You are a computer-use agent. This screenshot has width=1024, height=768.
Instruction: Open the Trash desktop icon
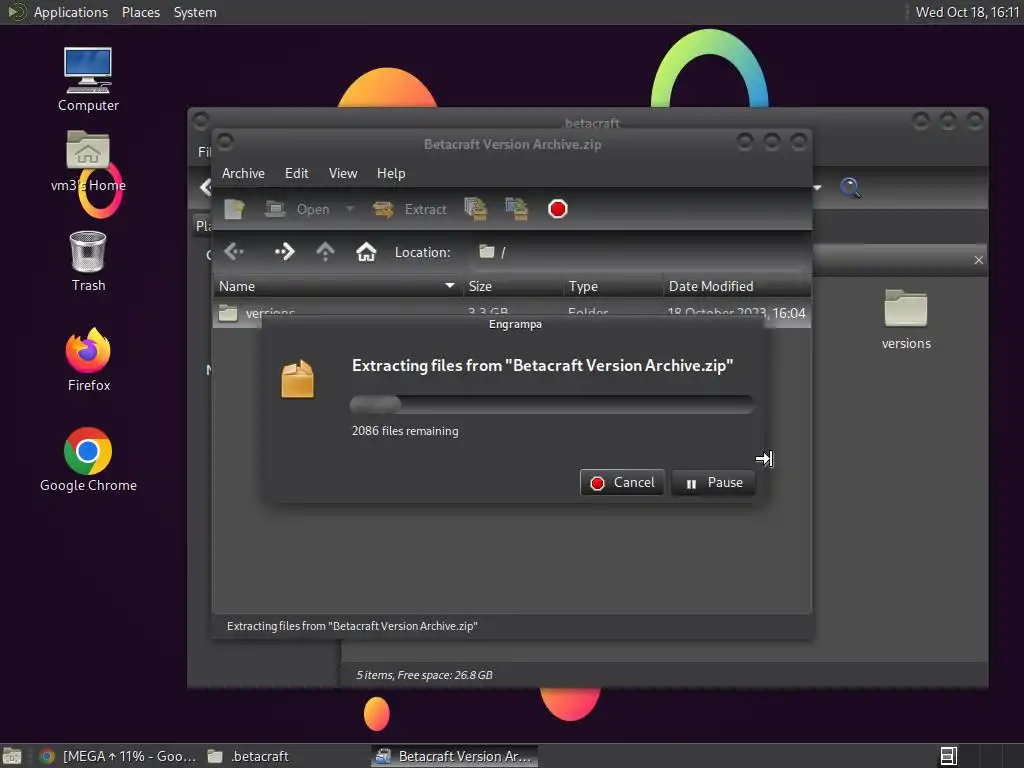pyautogui.click(x=88, y=261)
